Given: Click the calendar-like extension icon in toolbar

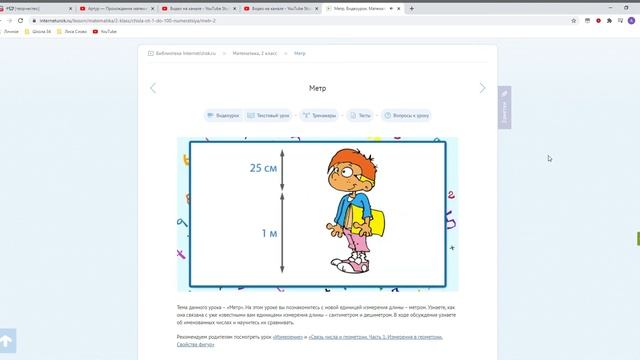Looking at the screenshot, I should [587, 20].
